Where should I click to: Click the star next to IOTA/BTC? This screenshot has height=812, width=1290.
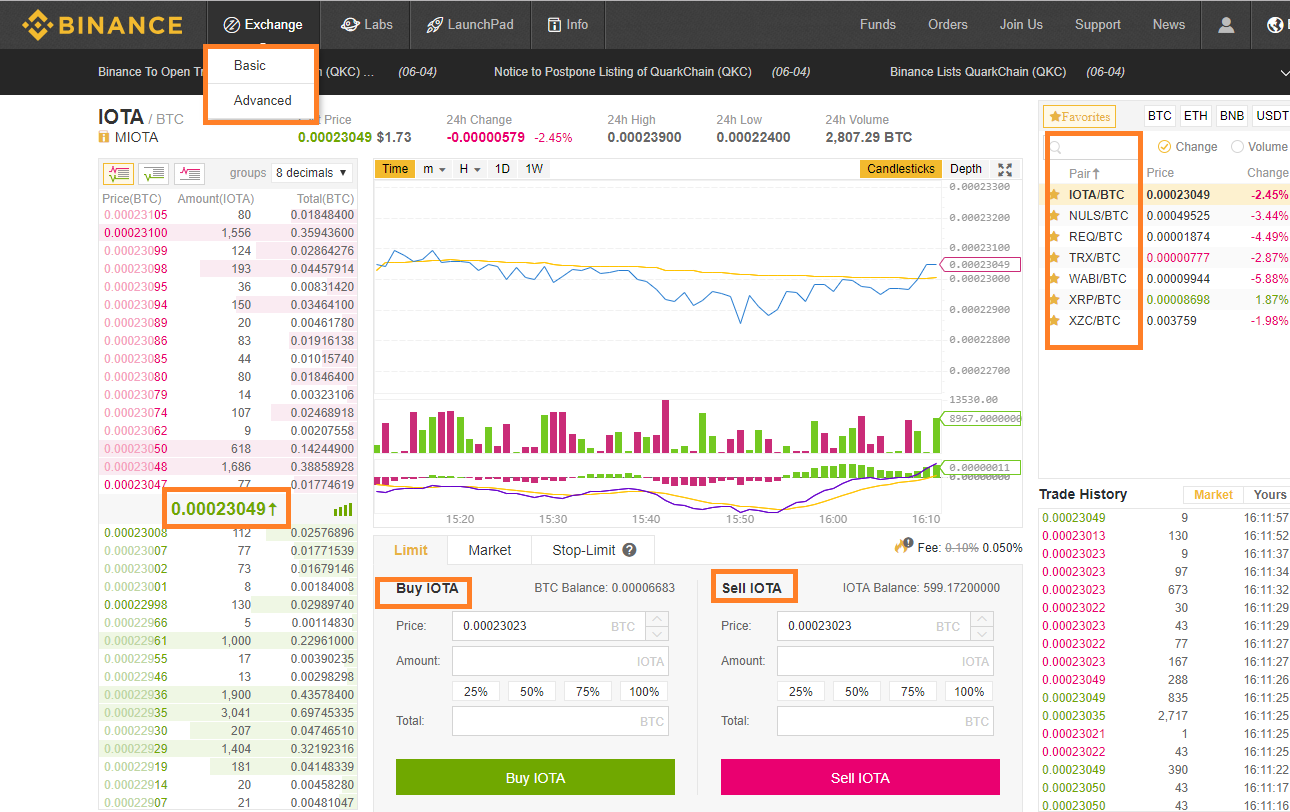(x=1053, y=195)
